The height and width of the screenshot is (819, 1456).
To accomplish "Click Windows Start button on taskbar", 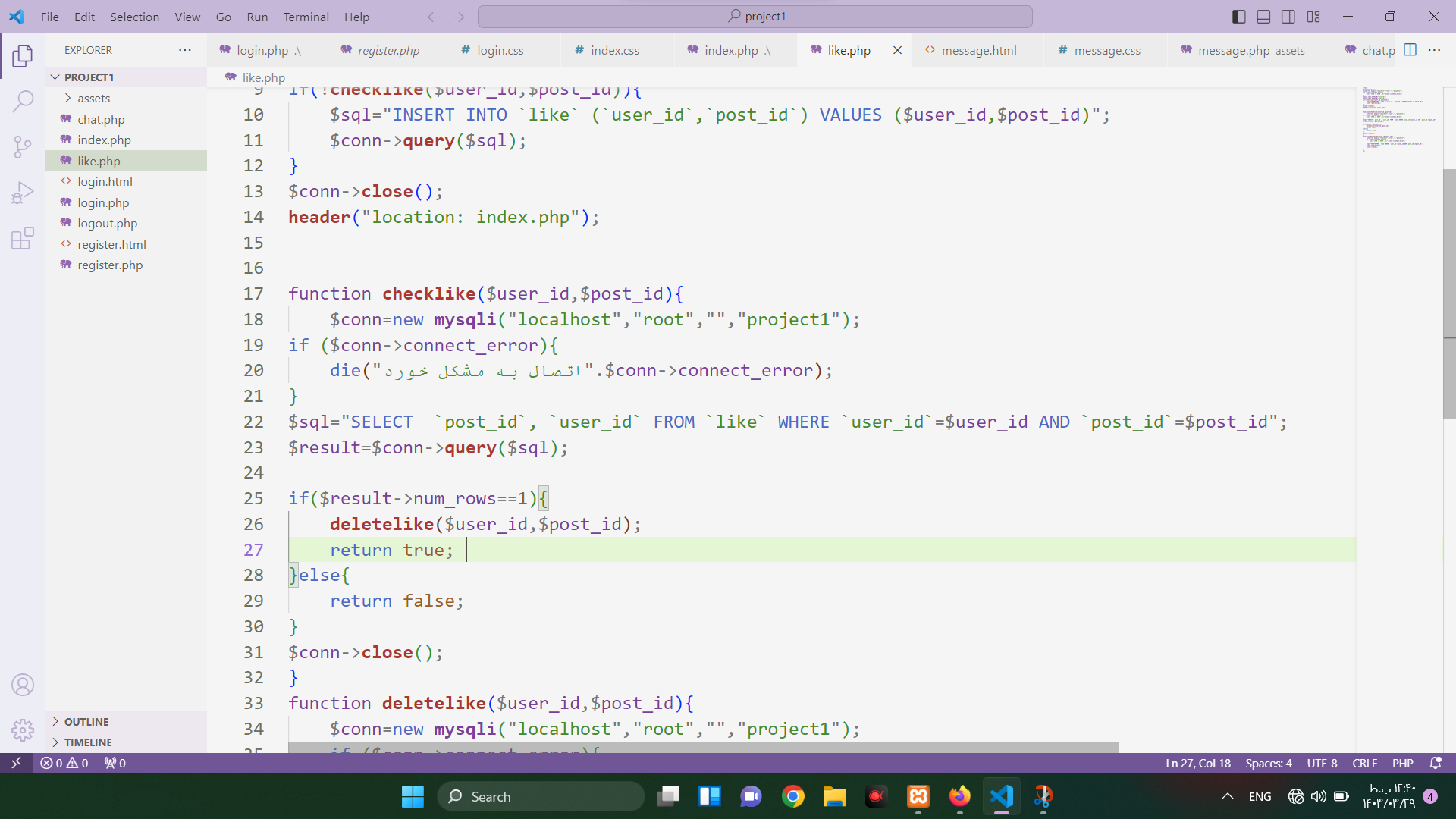I will coord(413,796).
